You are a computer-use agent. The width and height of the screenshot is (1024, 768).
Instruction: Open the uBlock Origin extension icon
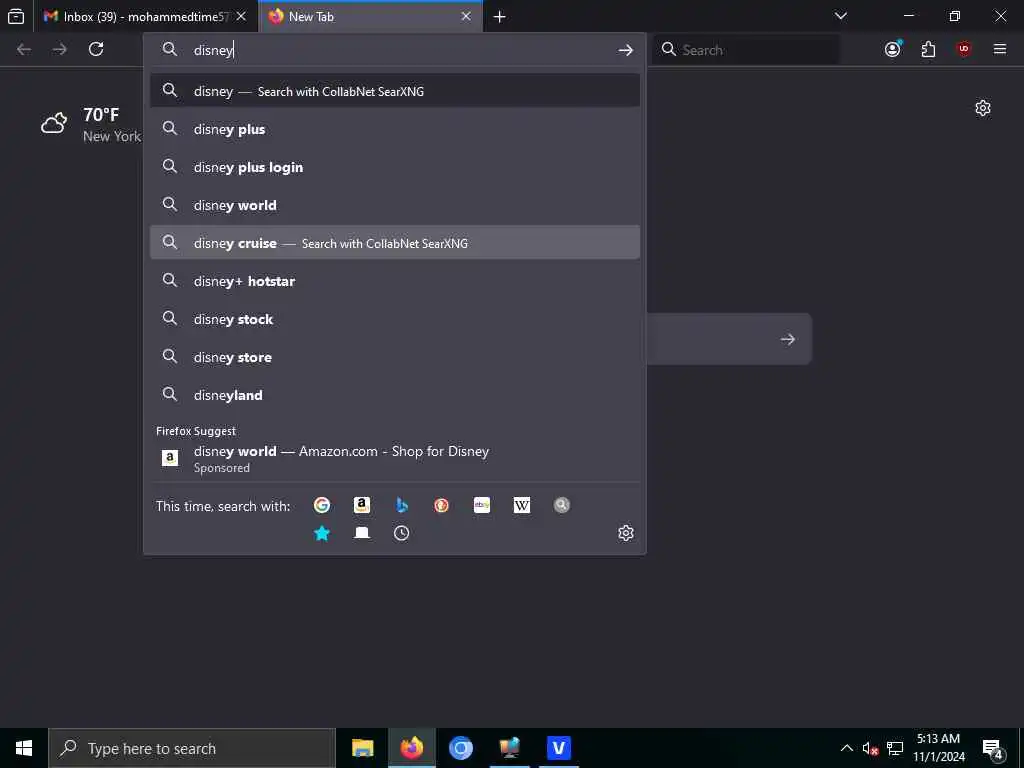point(964,49)
